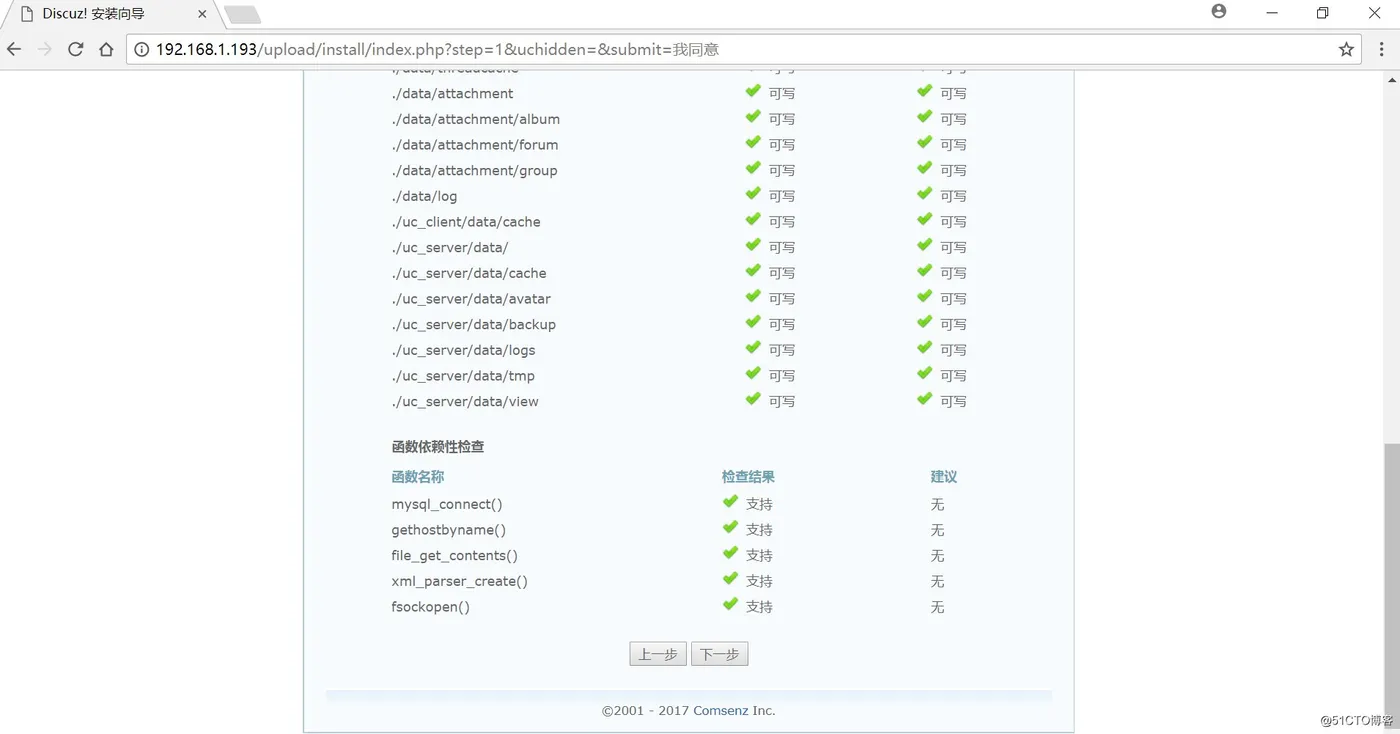The height and width of the screenshot is (734, 1400).
Task: Click green check for xml_parser_create()
Action: pos(730,579)
